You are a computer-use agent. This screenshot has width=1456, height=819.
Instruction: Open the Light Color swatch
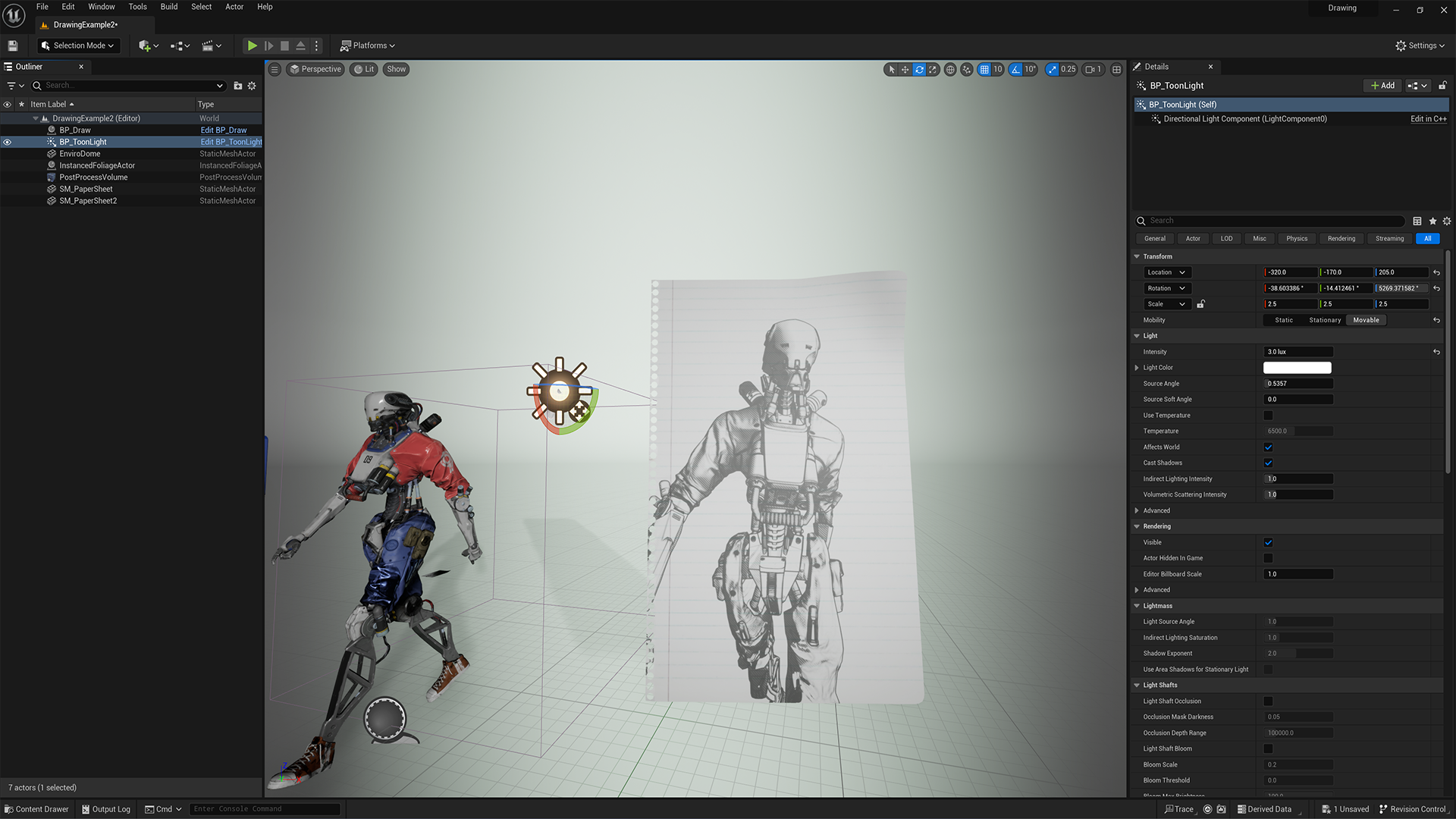[x=1297, y=368]
